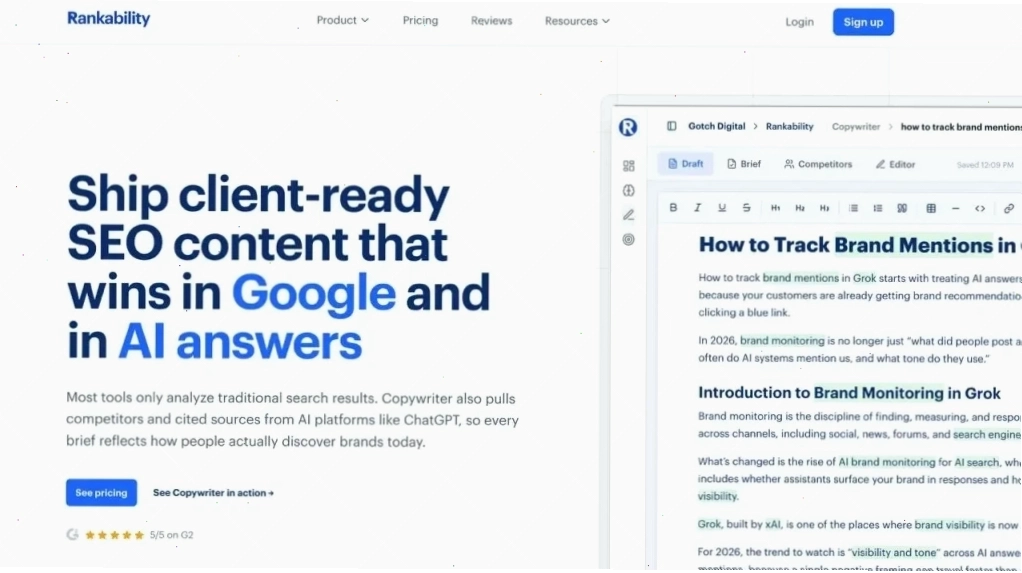The width and height of the screenshot is (1022, 573).
Task: Click Gotch Digital in the breadcrumb
Action: [x=716, y=126]
